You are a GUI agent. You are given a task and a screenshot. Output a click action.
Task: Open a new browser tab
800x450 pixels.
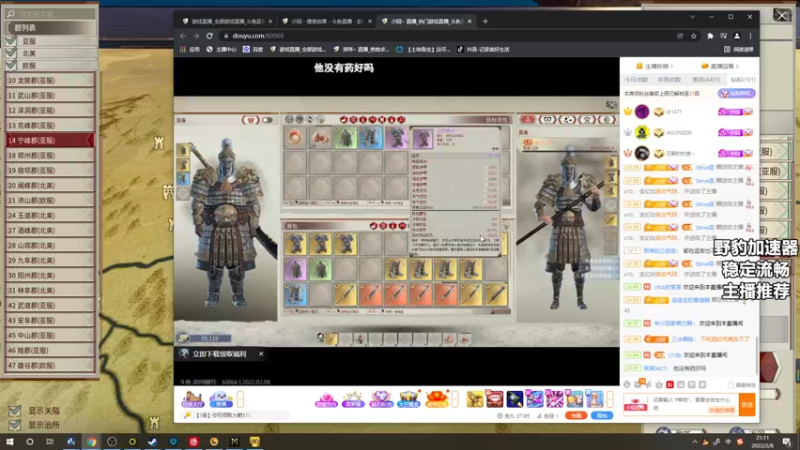point(485,21)
